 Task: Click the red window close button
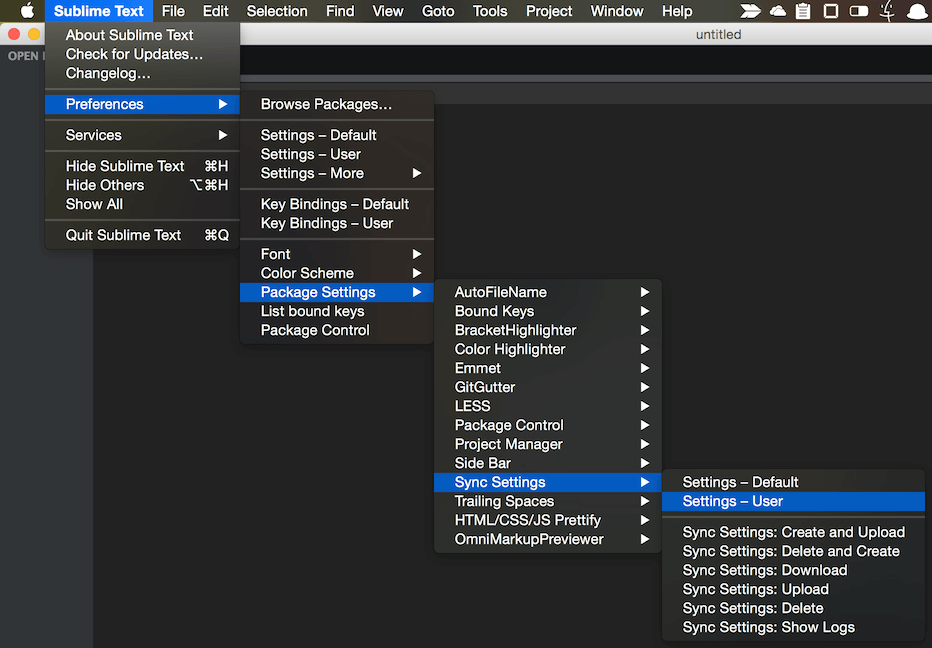coord(14,34)
